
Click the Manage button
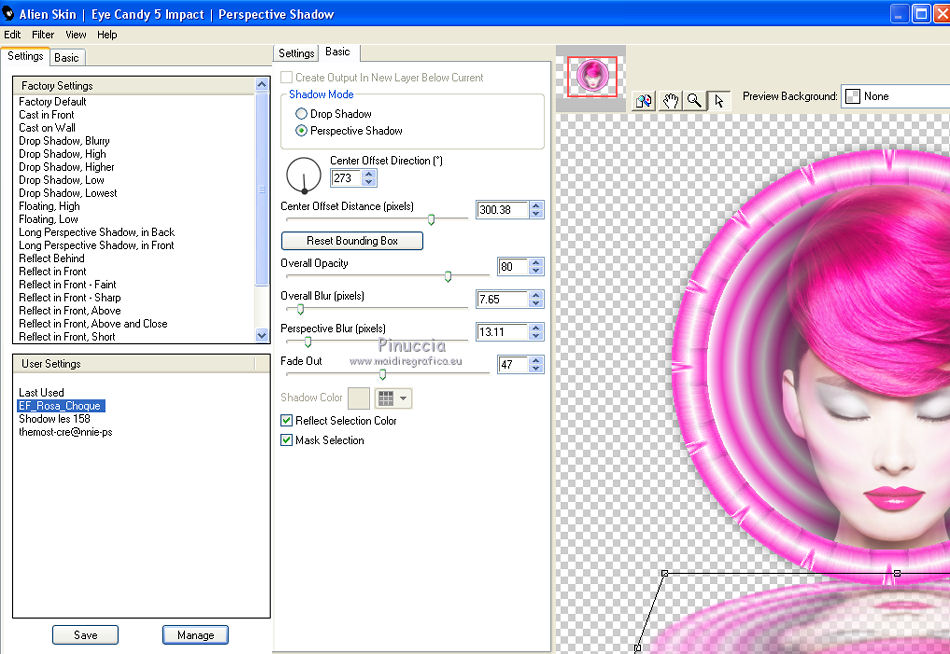(196, 635)
